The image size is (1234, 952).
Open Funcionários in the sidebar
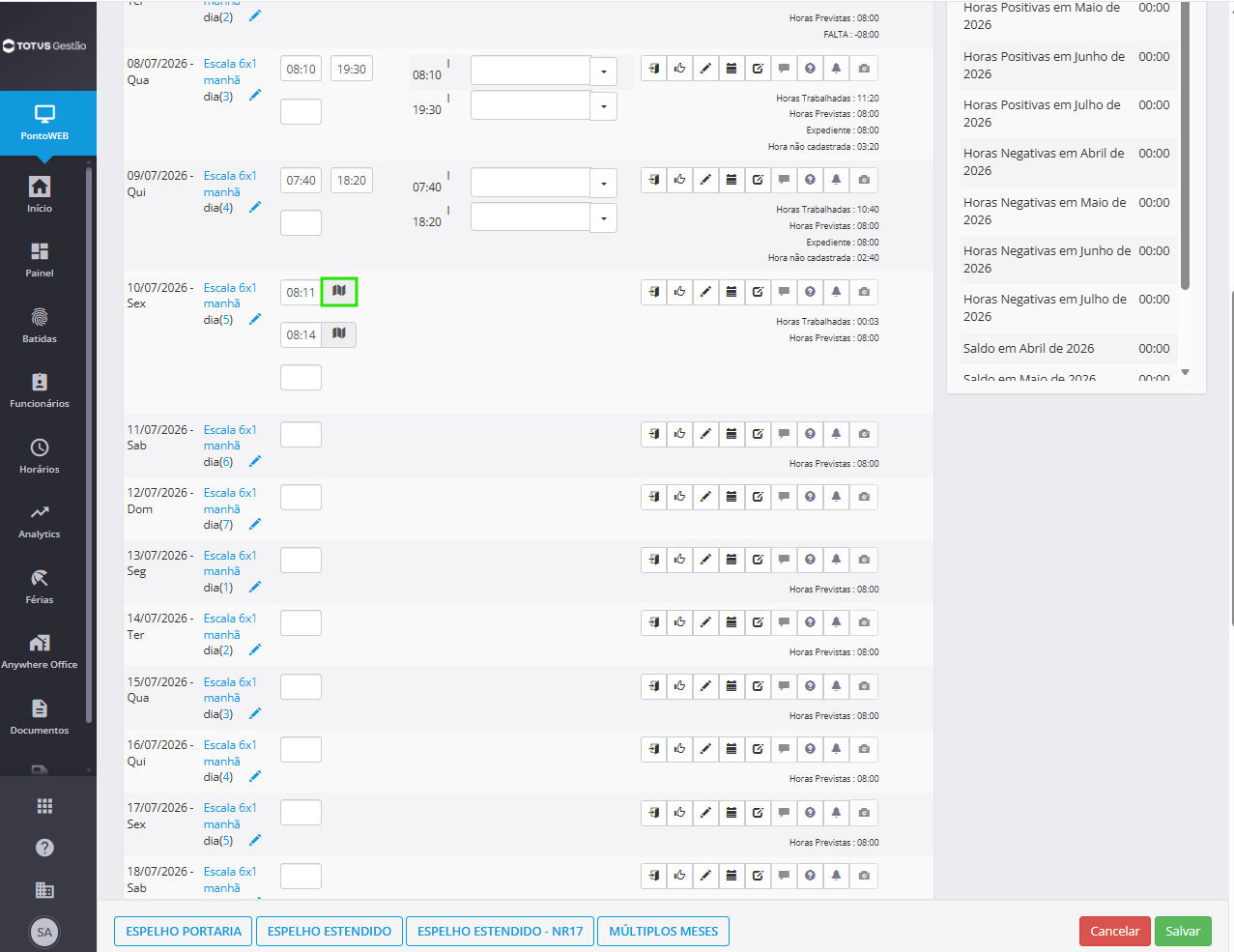click(40, 390)
